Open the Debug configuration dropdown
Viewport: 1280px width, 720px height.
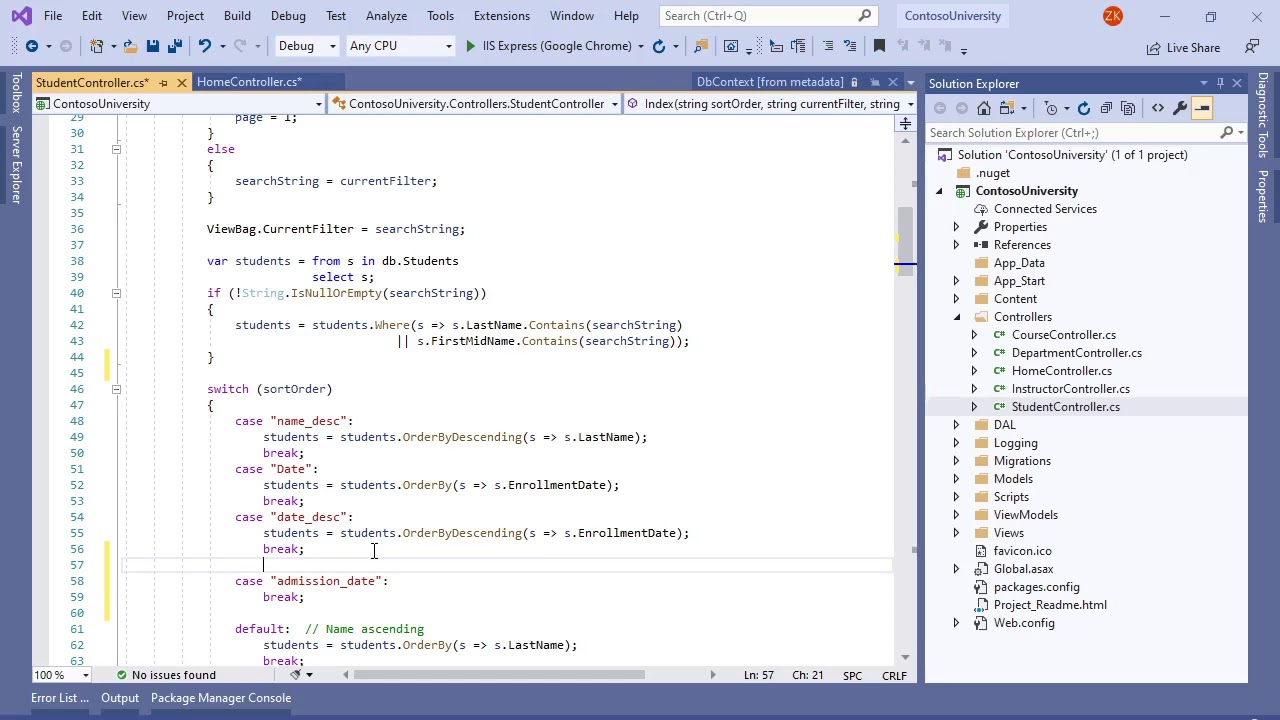point(306,46)
